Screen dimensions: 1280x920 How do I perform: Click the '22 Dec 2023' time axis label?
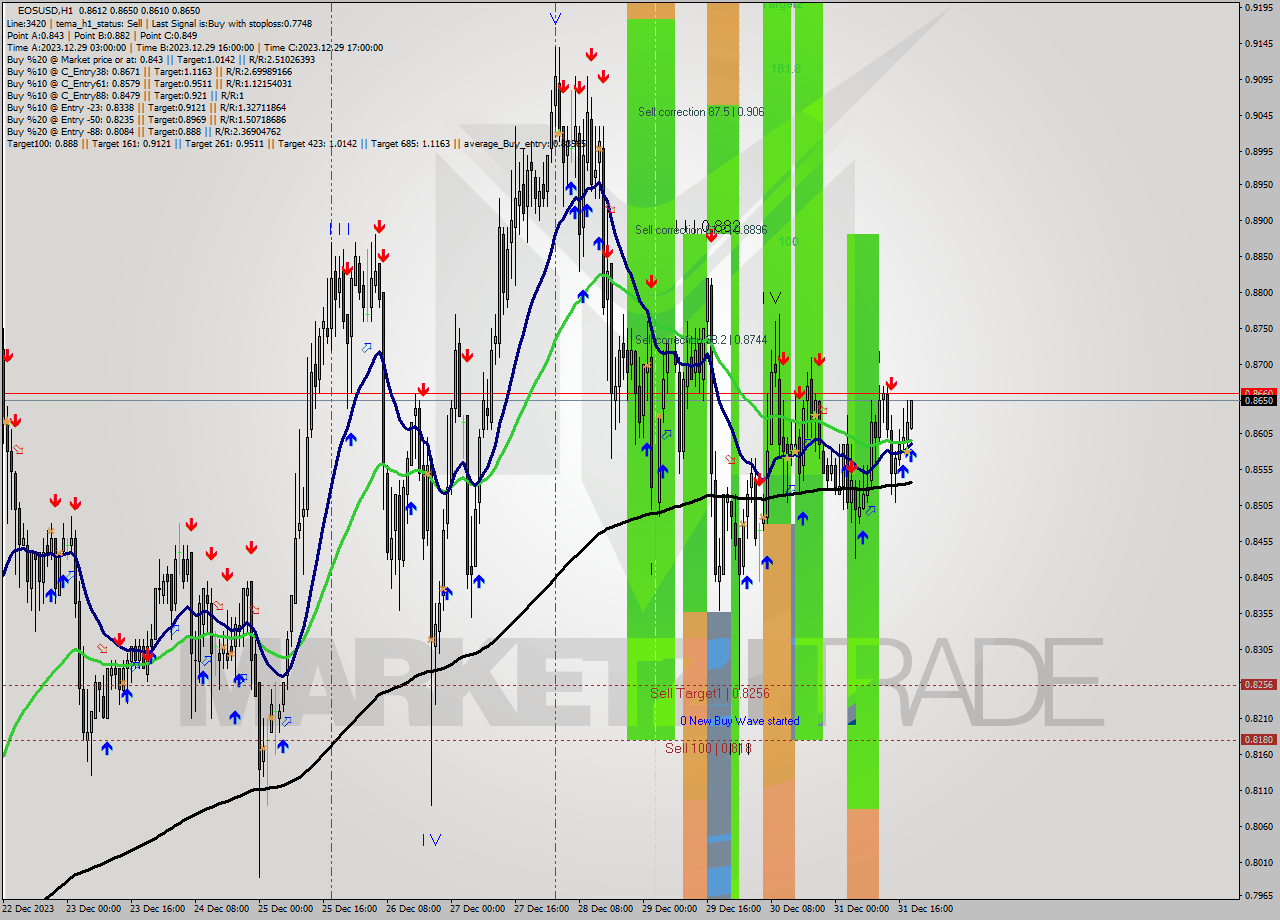29,909
